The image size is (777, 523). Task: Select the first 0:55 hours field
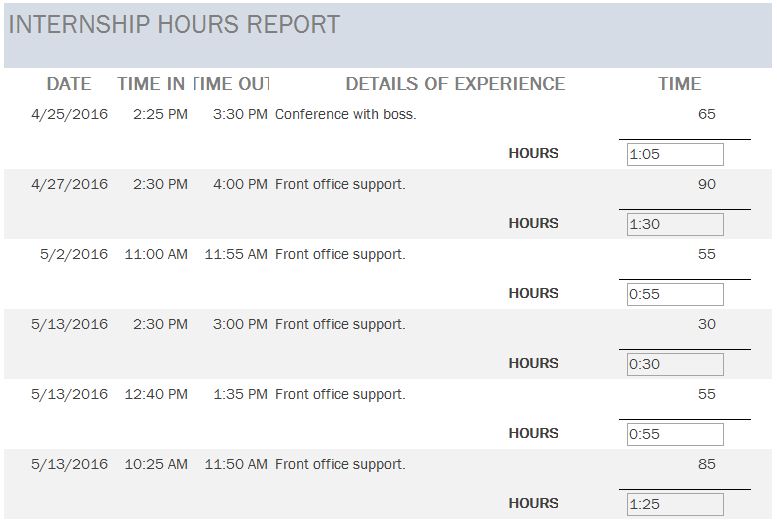(675, 294)
